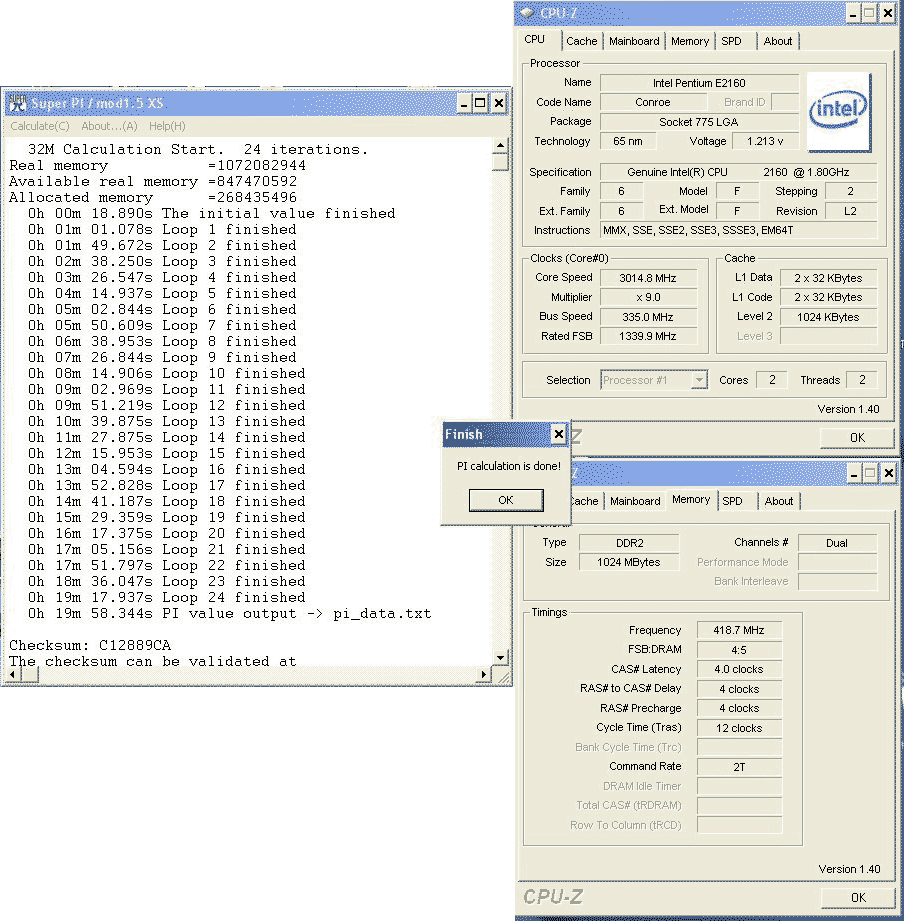Viewport: 904px width, 921px height.
Task: Click the Super PI title bar app icon
Action: tap(18, 103)
